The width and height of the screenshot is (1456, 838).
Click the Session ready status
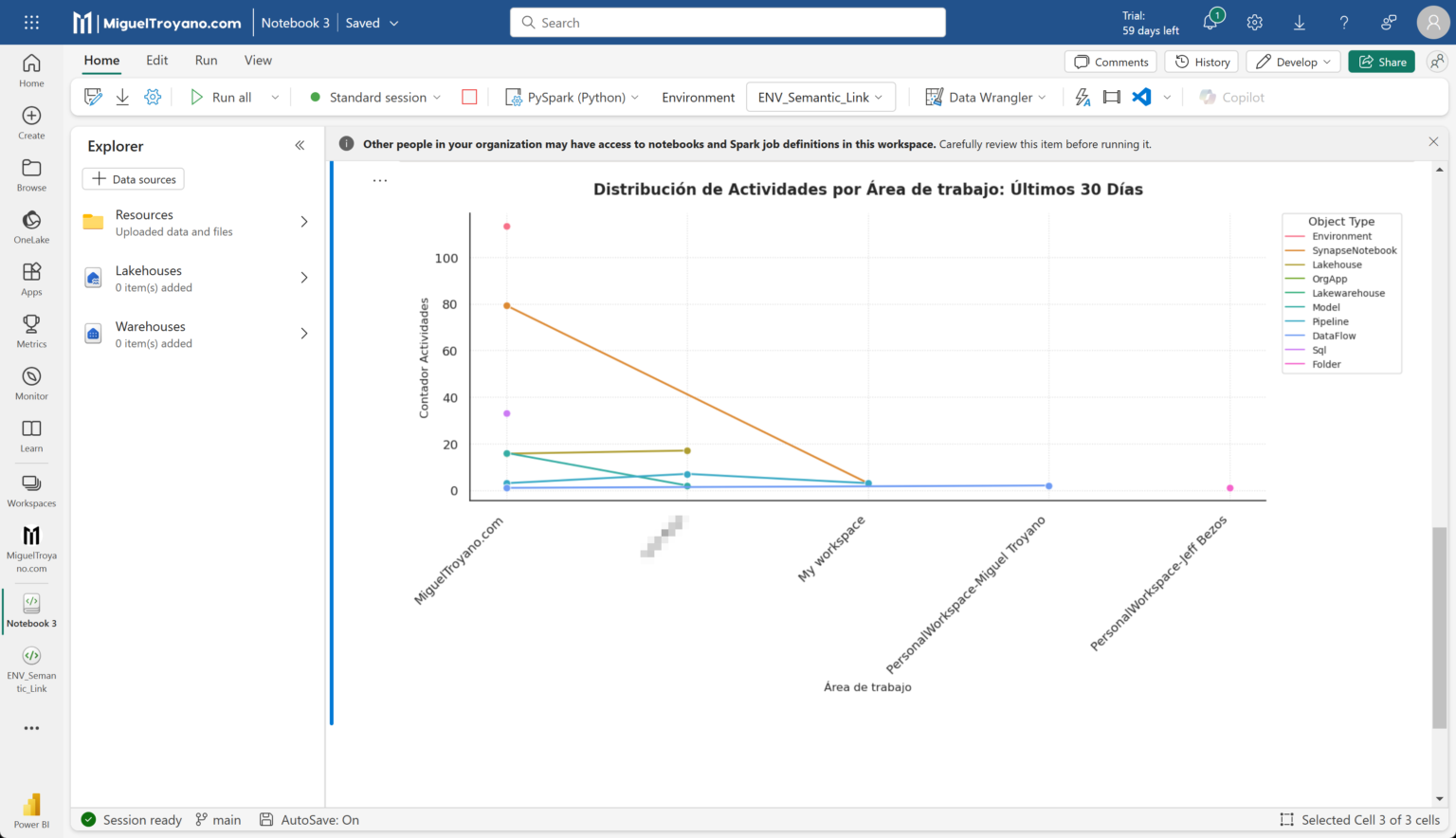point(132,820)
